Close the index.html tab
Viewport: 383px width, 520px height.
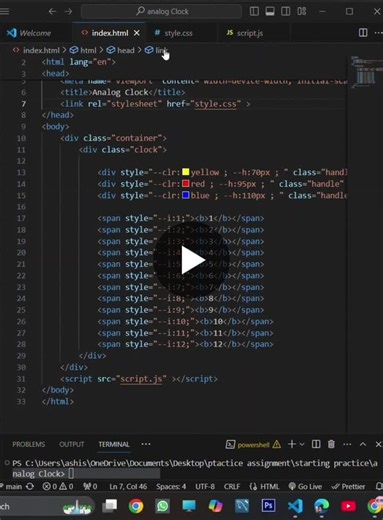pos(137,33)
